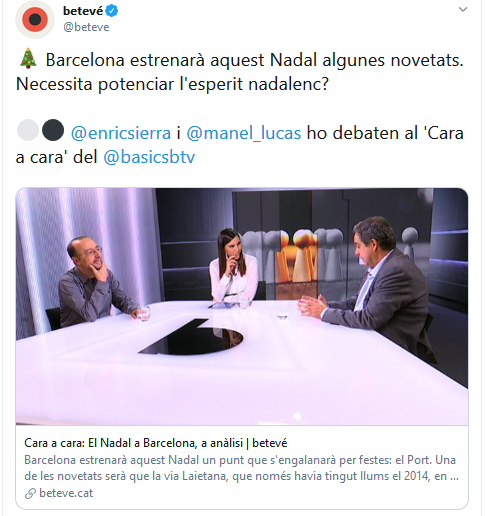Open betevé profile avatar
This screenshot has width=485, height=516.
pos(35,20)
